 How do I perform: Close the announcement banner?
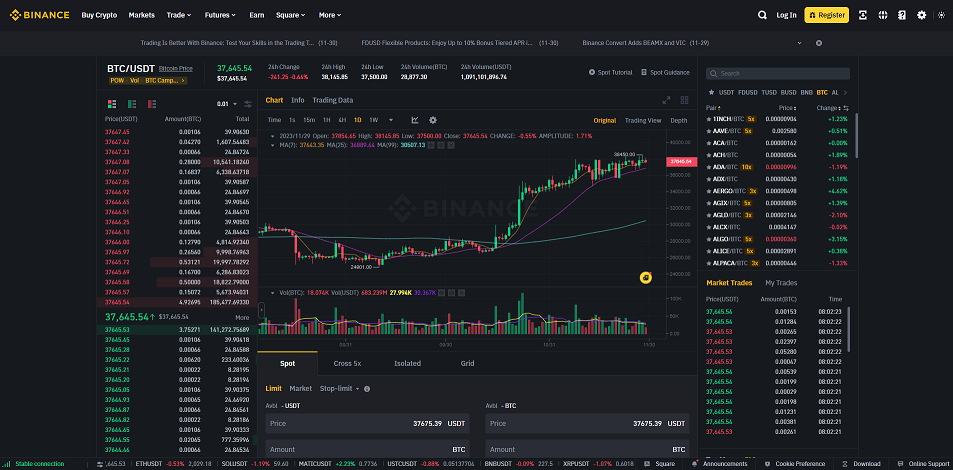point(819,43)
